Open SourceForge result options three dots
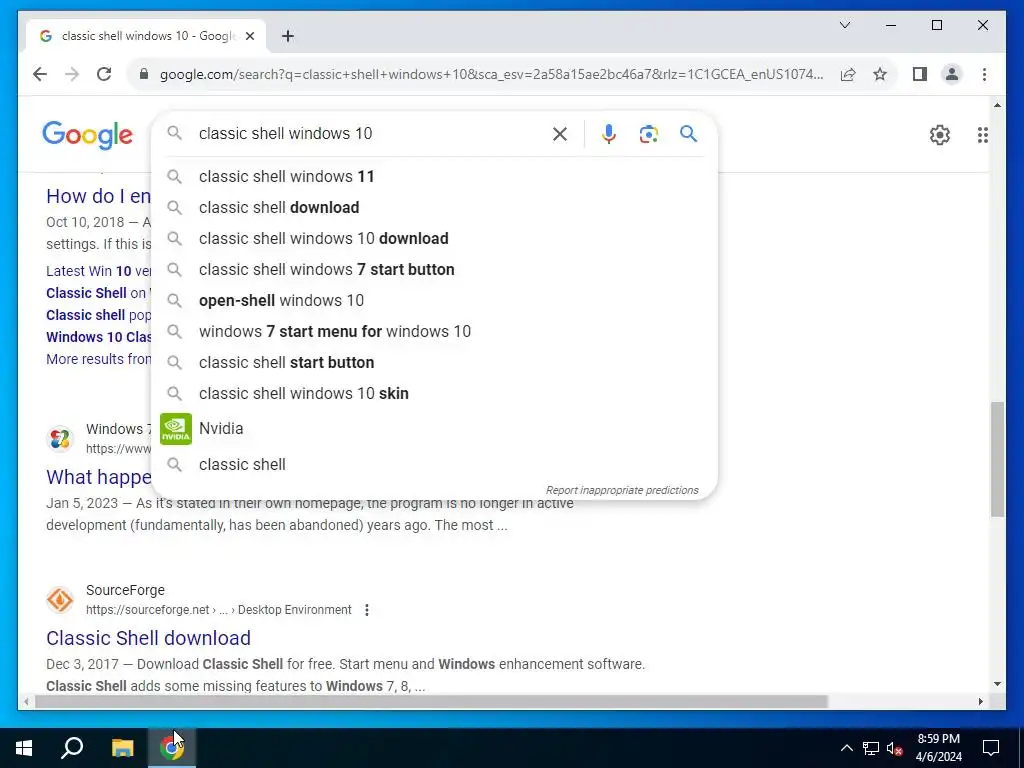 point(367,610)
